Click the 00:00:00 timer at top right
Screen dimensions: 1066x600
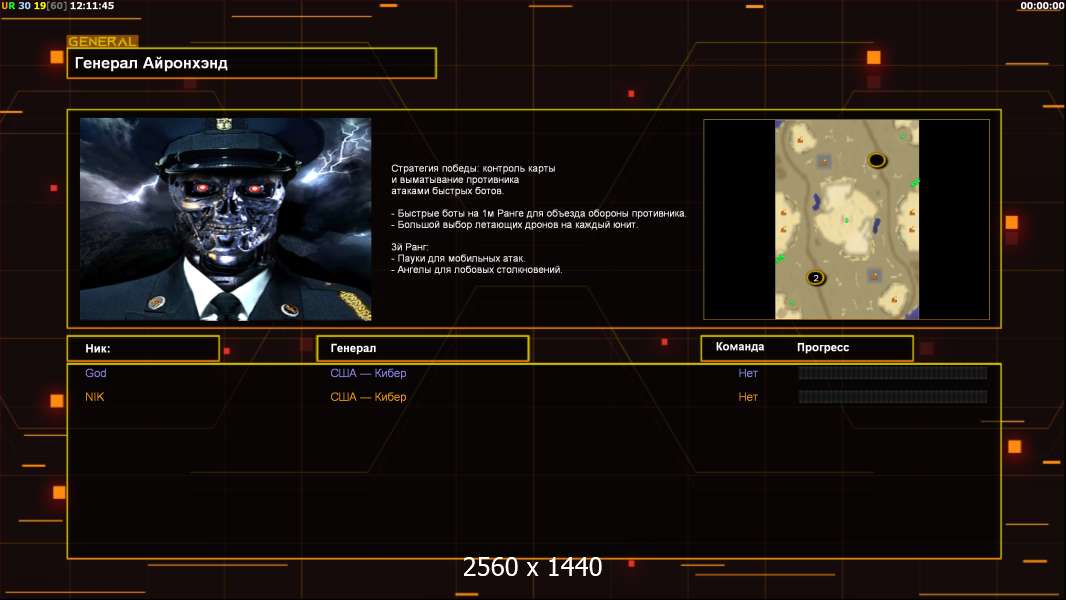[x=1042, y=5]
